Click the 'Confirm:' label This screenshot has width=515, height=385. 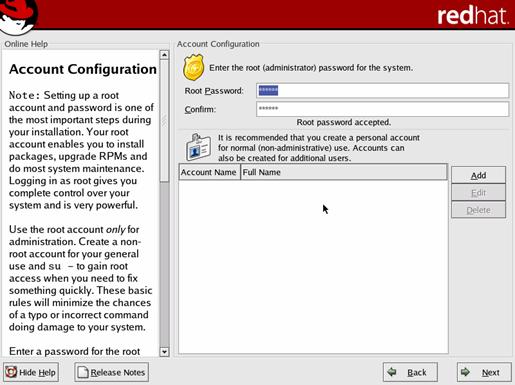pyautogui.click(x=200, y=109)
